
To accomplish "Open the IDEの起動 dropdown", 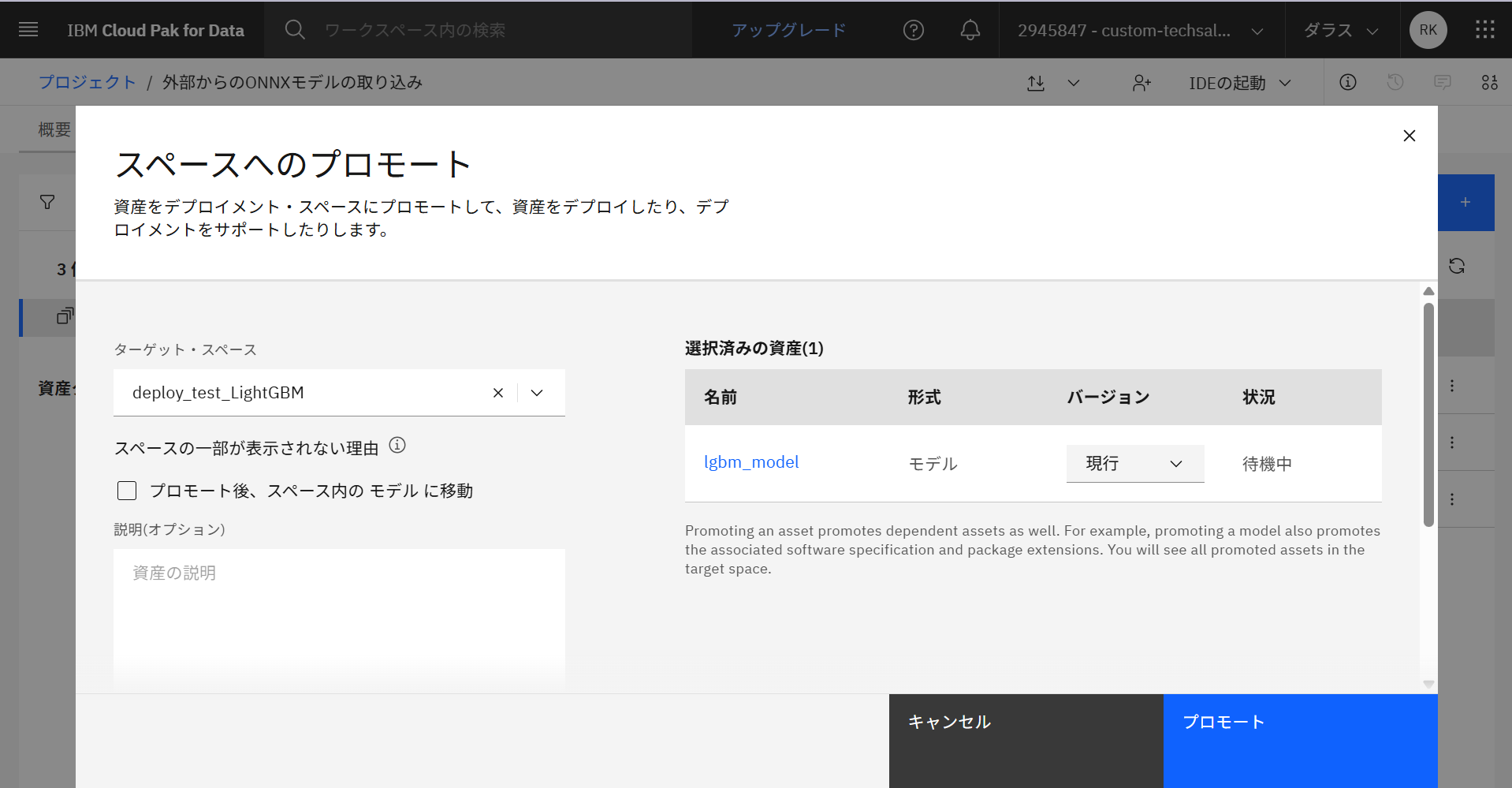I will [1240, 83].
